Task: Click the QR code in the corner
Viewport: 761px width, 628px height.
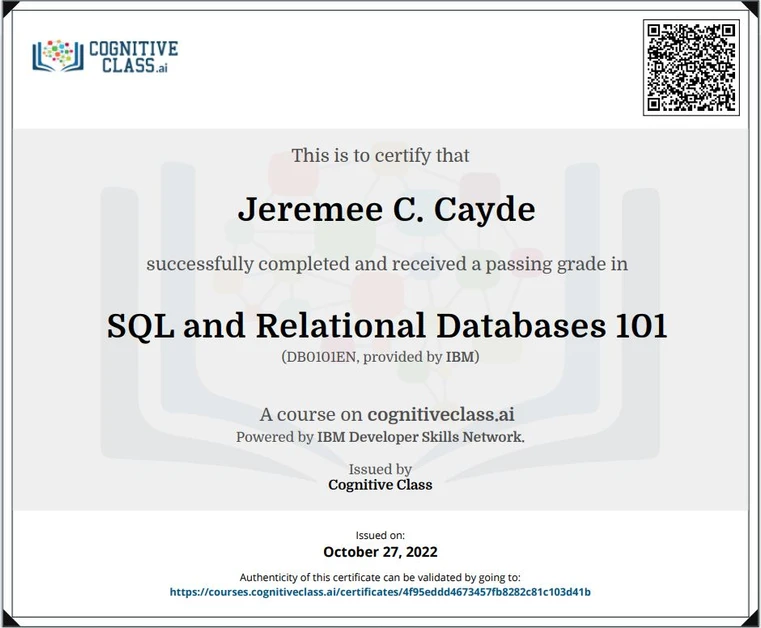Action: pyautogui.click(x=692, y=66)
